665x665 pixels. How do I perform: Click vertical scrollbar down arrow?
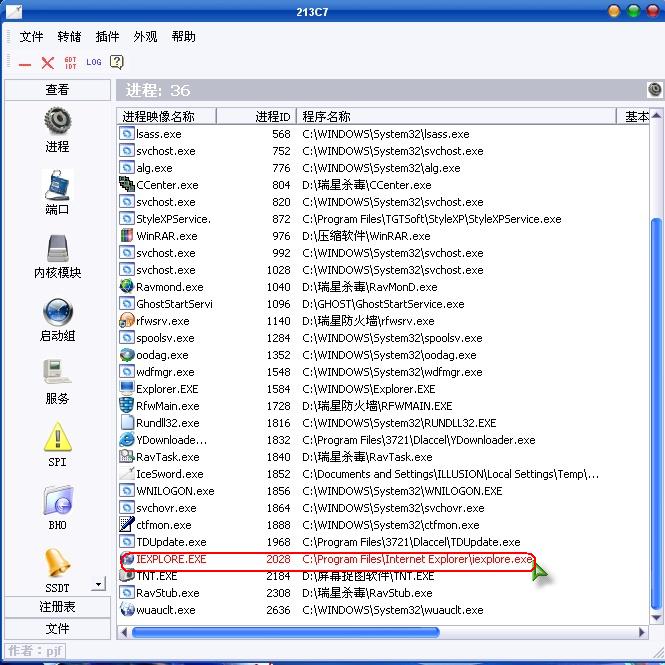[657, 617]
